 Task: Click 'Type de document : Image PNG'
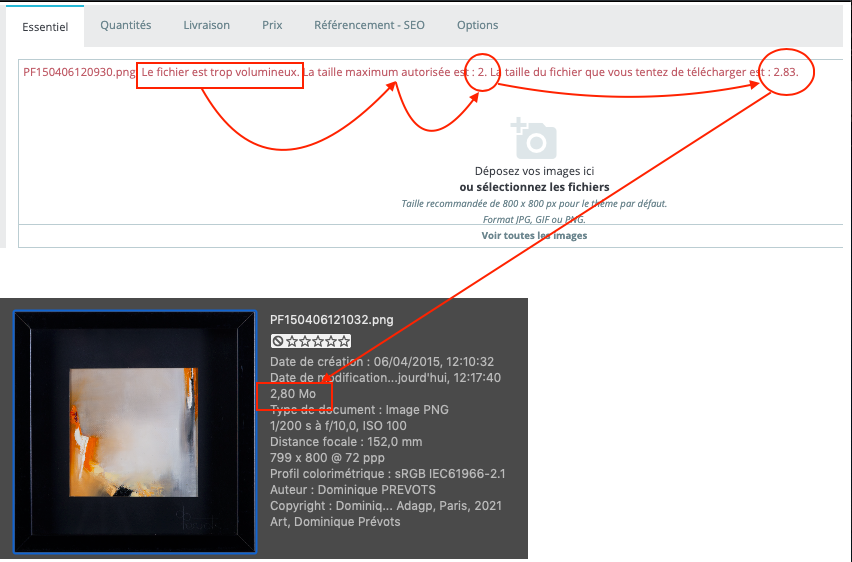(x=359, y=410)
